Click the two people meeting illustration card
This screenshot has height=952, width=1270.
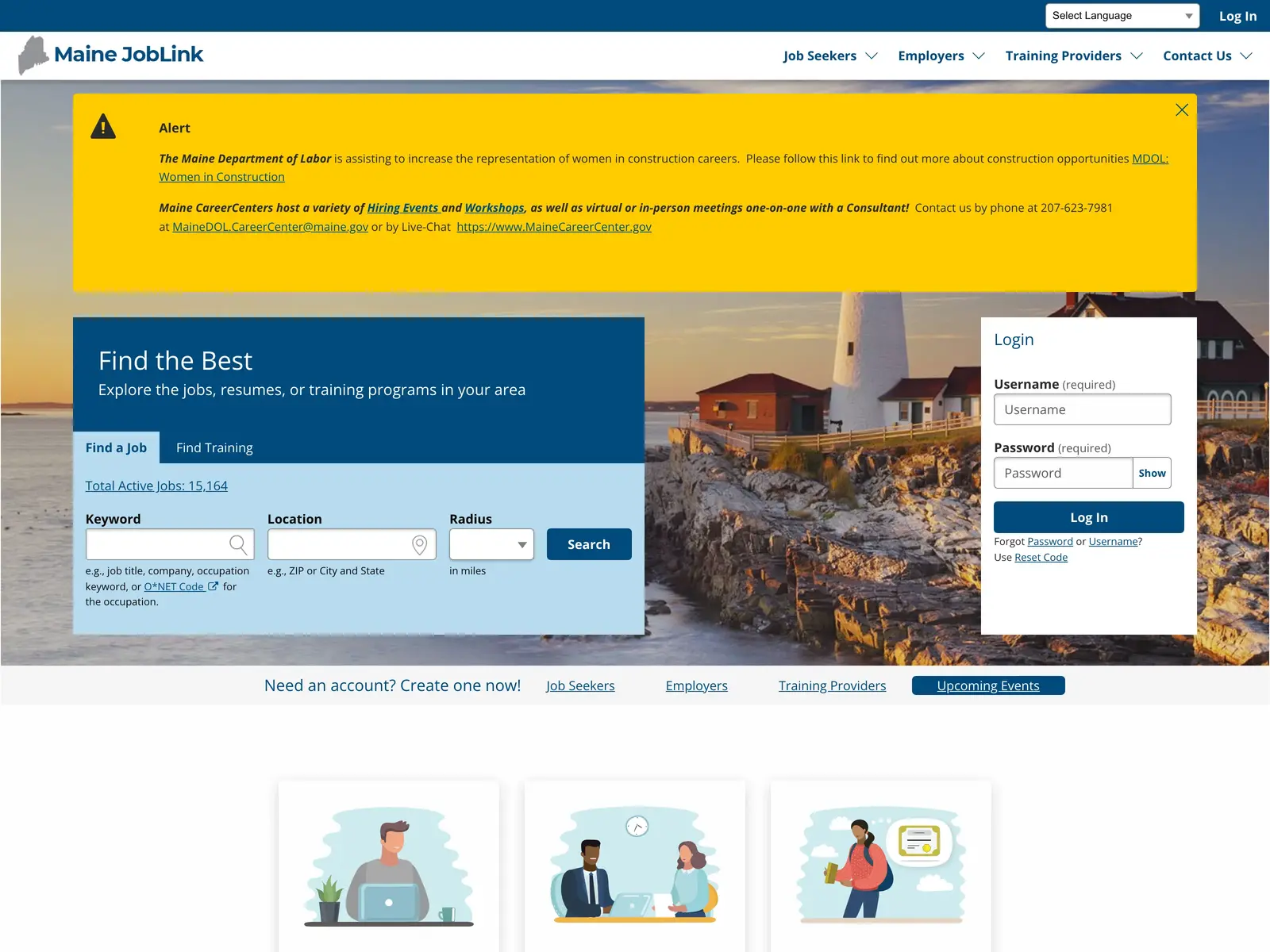(635, 866)
